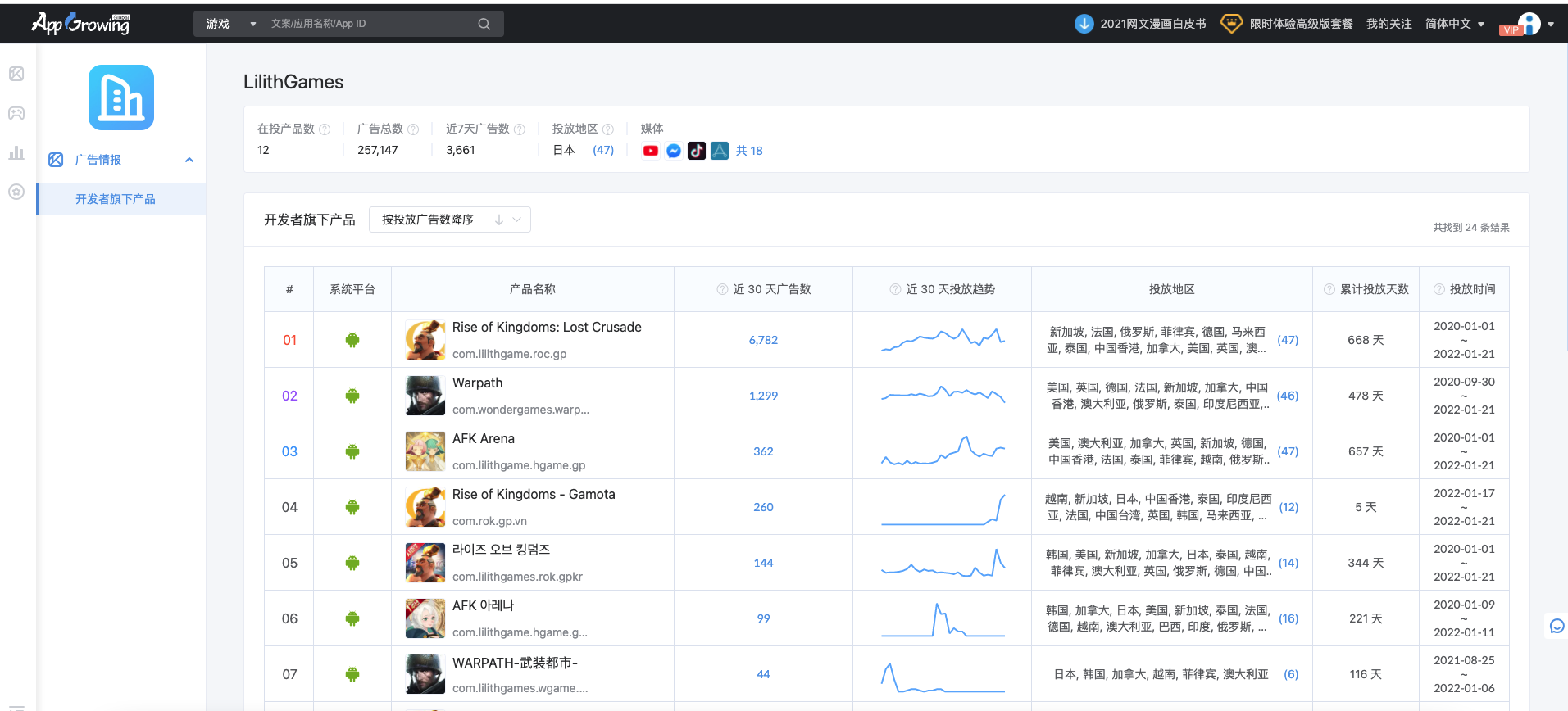The width and height of the screenshot is (1568, 711).
Task: Click 1,299 ads count for Warpath
Action: coord(763,396)
